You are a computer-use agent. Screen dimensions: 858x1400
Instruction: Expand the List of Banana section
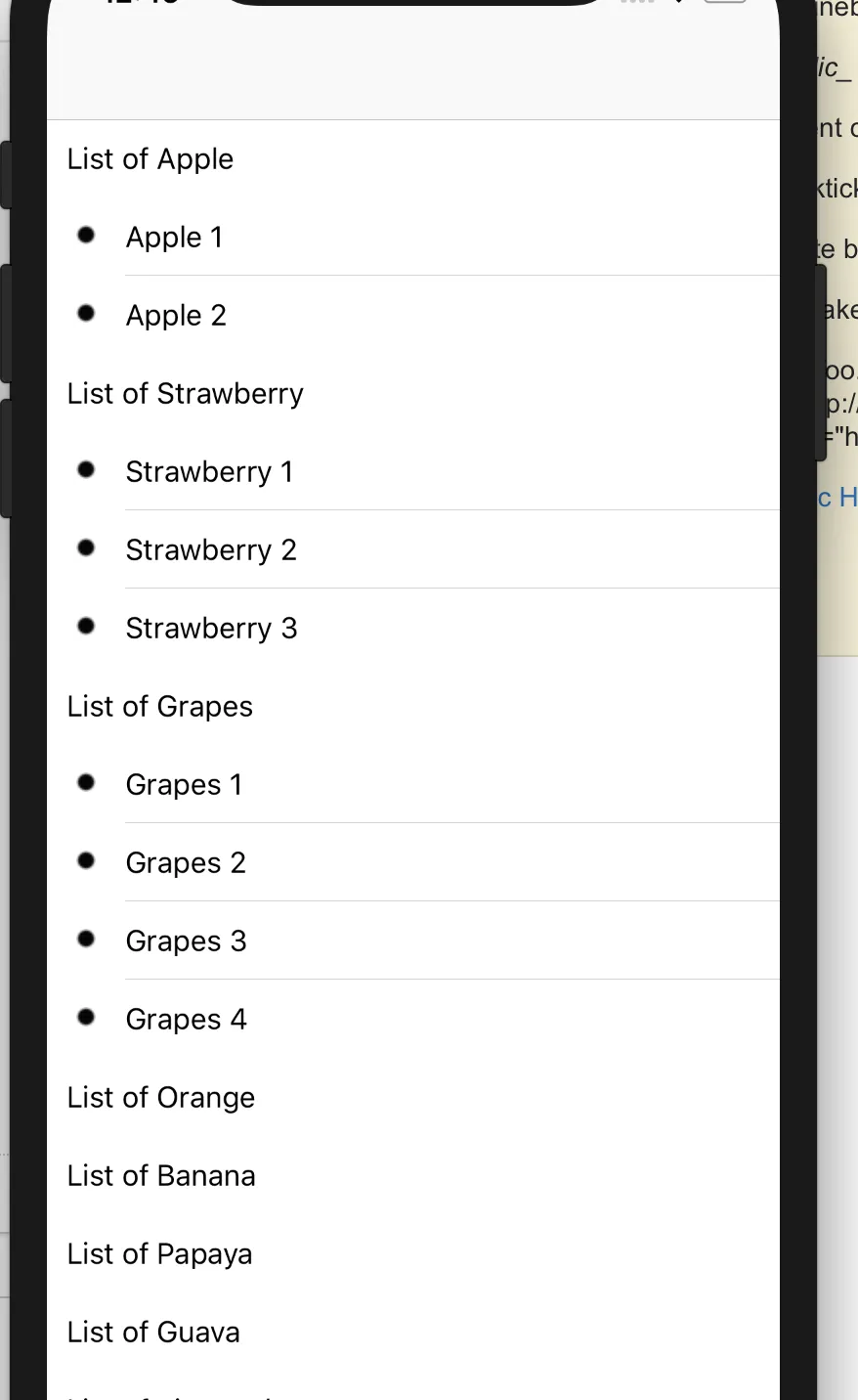[x=161, y=1176]
